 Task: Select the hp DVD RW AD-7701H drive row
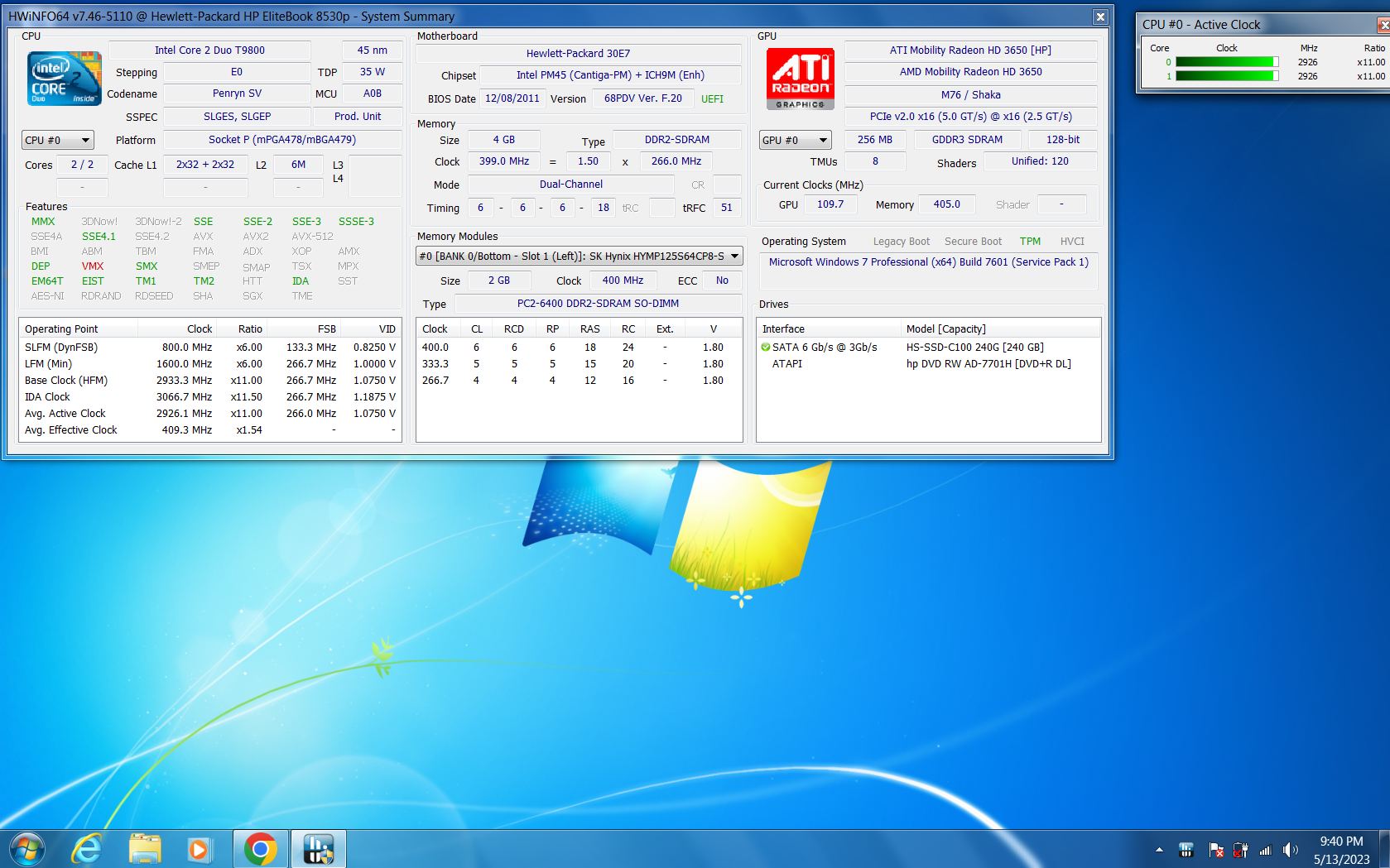(x=928, y=364)
